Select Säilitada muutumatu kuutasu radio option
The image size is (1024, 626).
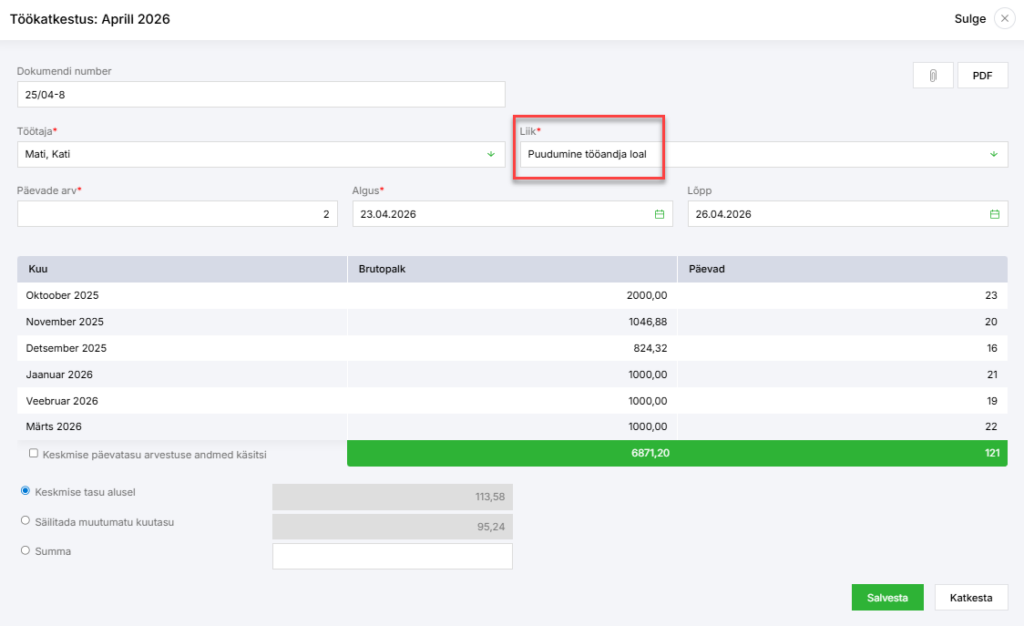(26, 520)
